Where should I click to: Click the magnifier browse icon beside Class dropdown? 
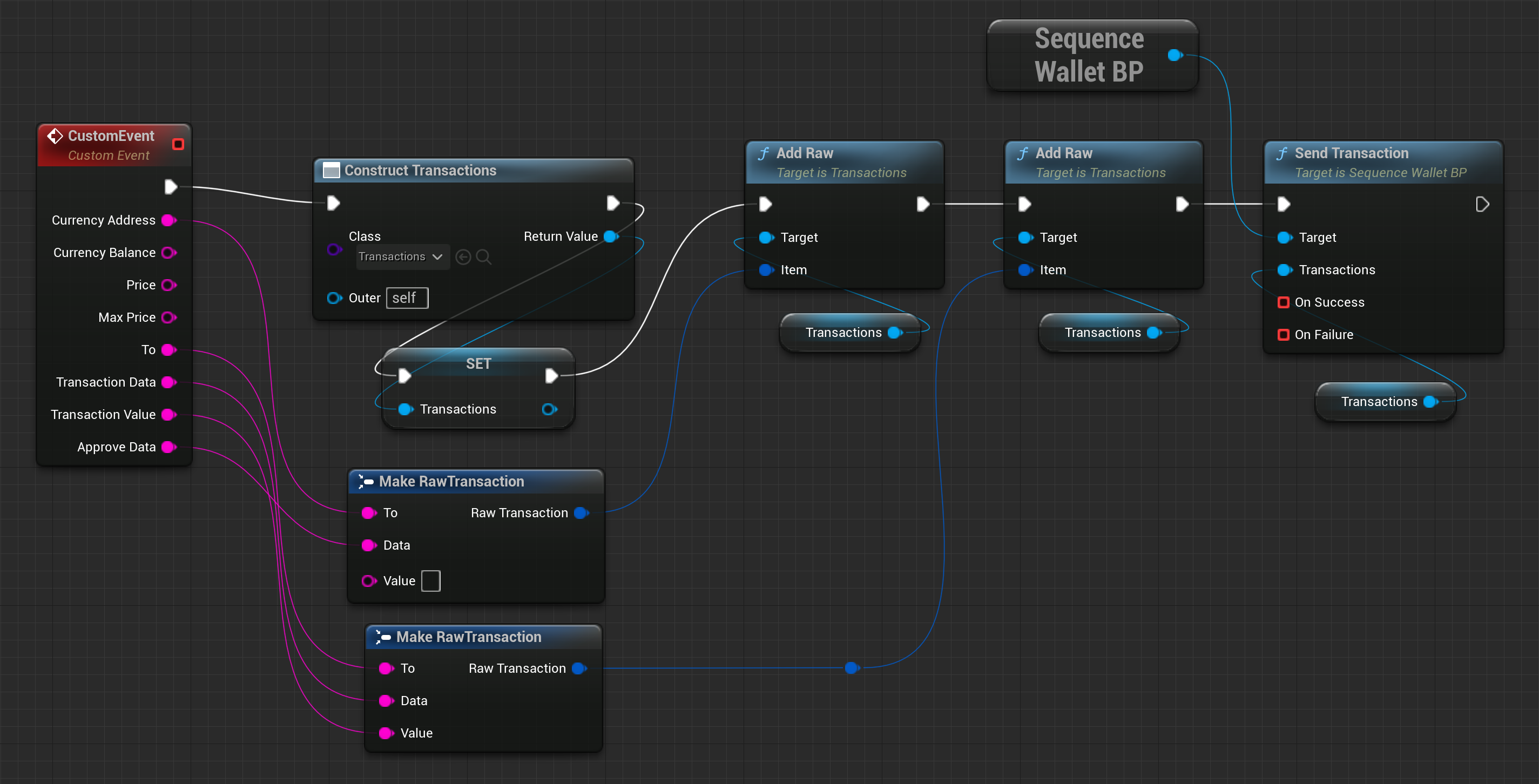click(x=483, y=257)
